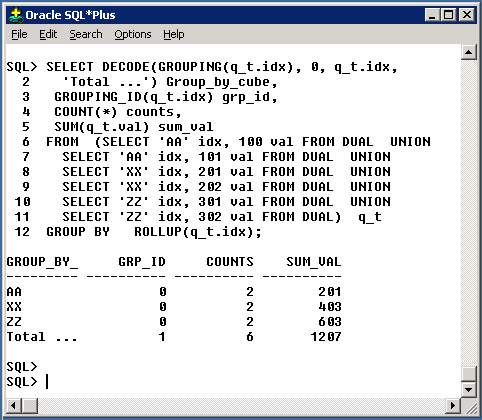Screen dimensions: 482x420
Task: Click the ZZ result row label
Action: pos(14,322)
